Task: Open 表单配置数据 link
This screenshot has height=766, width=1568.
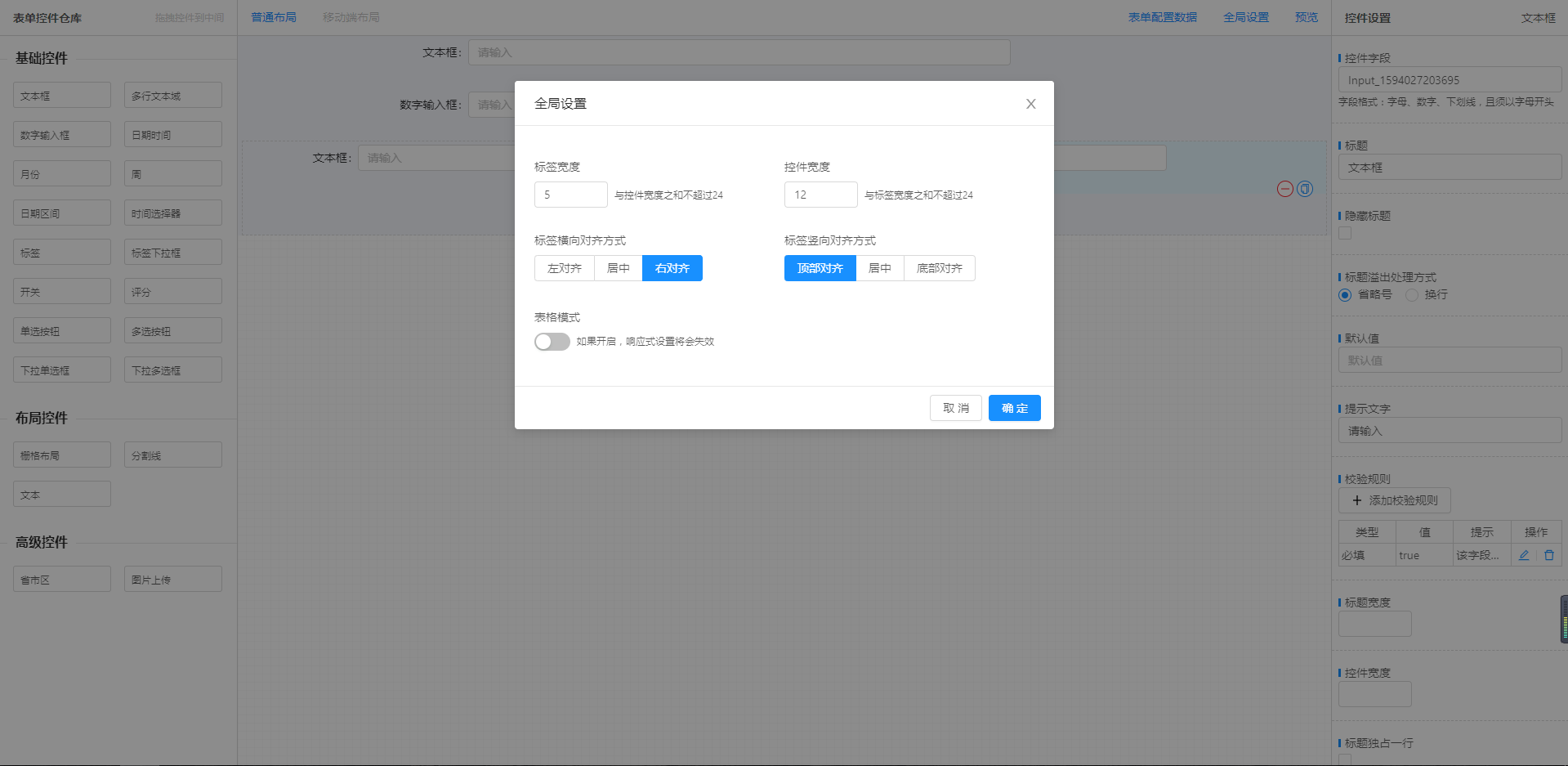Action: click(1163, 17)
